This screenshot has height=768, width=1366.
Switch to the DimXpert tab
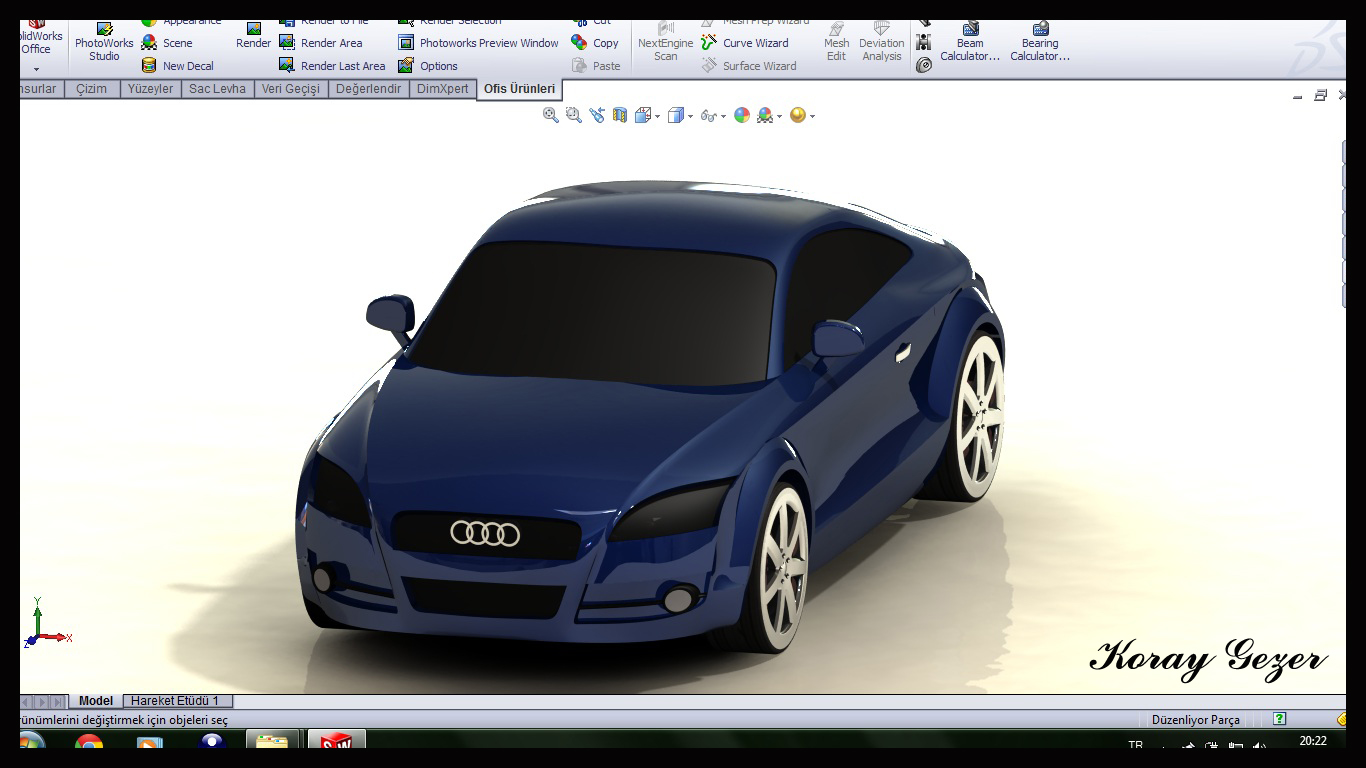(x=442, y=89)
